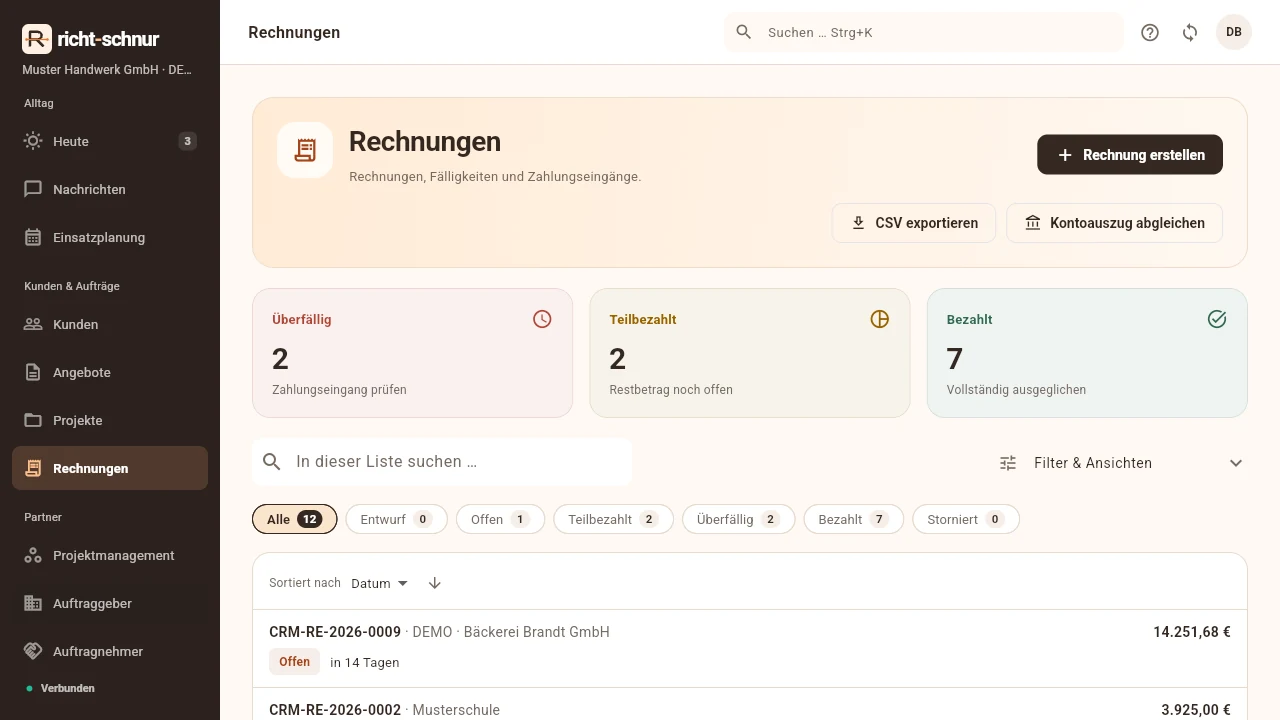This screenshot has width=1280, height=720.
Task: Click the Verbunden status indicator
Action: point(60,688)
